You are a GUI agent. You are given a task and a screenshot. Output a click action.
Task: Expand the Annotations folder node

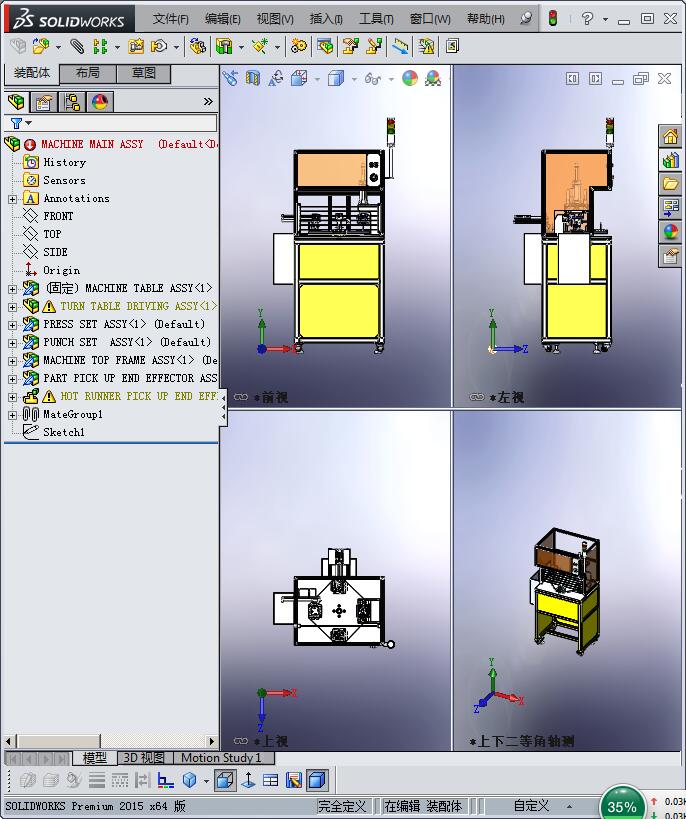click(x=12, y=199)
